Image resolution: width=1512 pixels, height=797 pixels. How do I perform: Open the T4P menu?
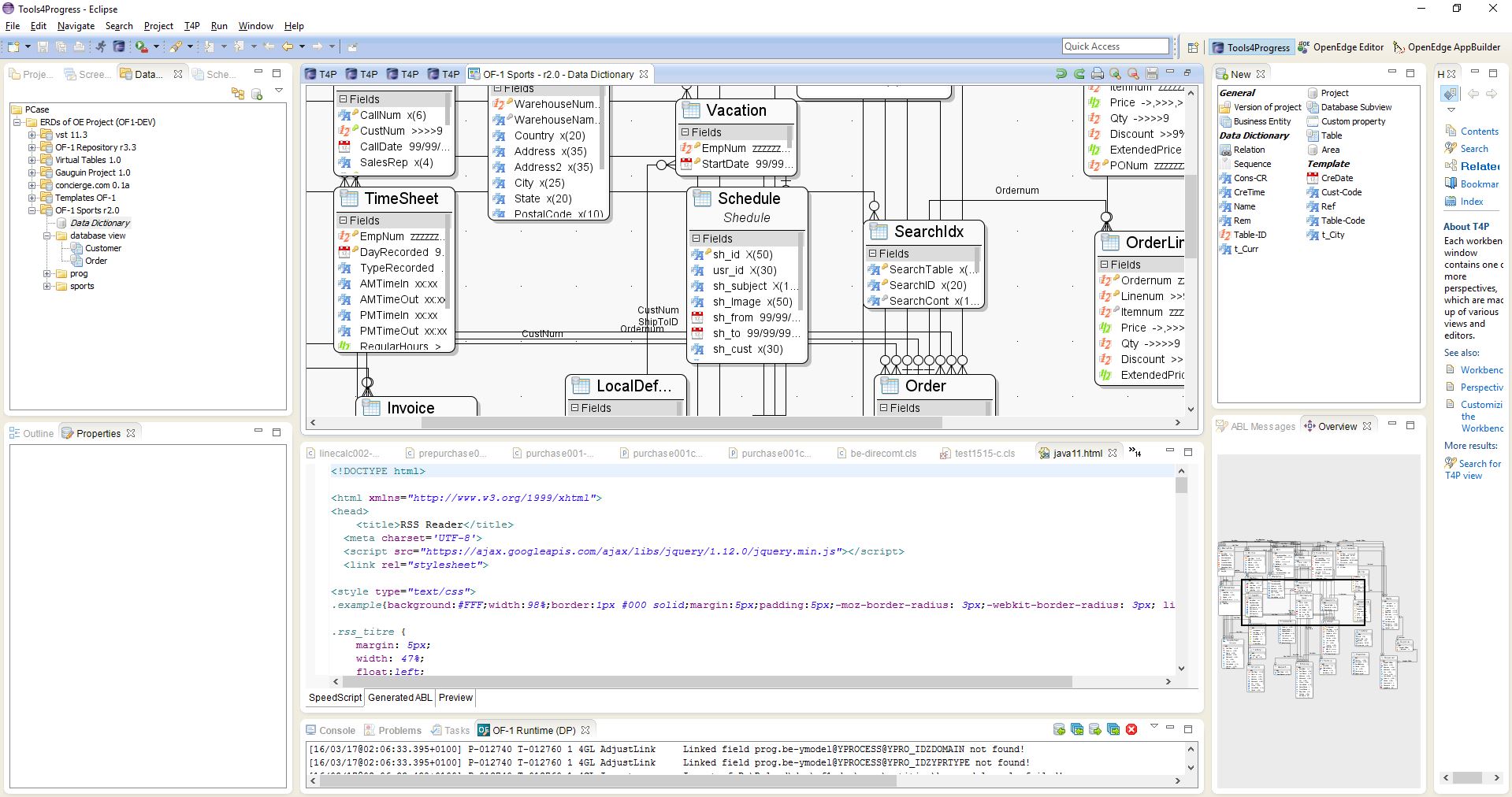[x=191, y=26]
